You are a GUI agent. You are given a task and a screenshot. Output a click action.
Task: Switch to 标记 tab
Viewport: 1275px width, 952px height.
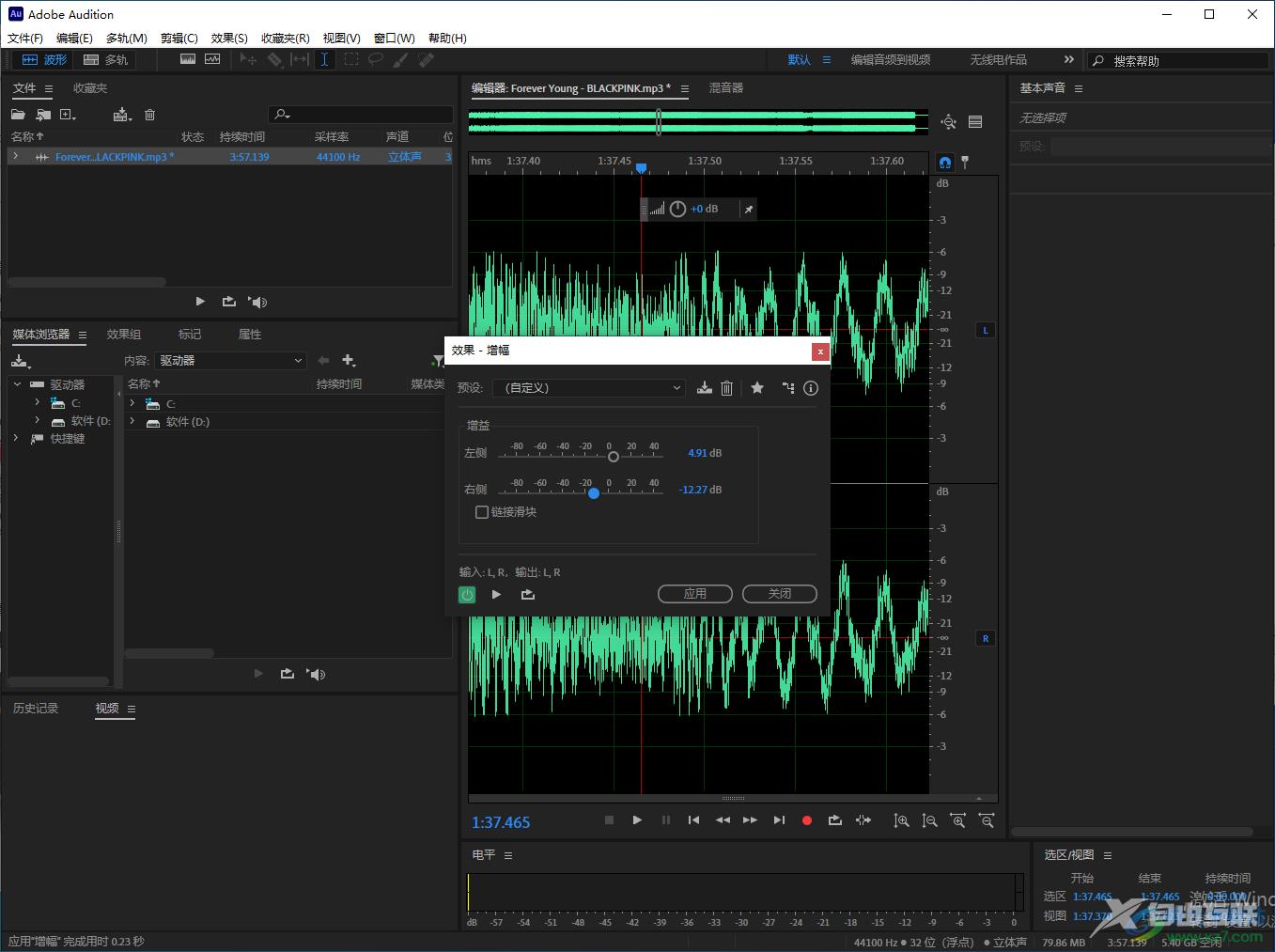(x=190, y=334)
